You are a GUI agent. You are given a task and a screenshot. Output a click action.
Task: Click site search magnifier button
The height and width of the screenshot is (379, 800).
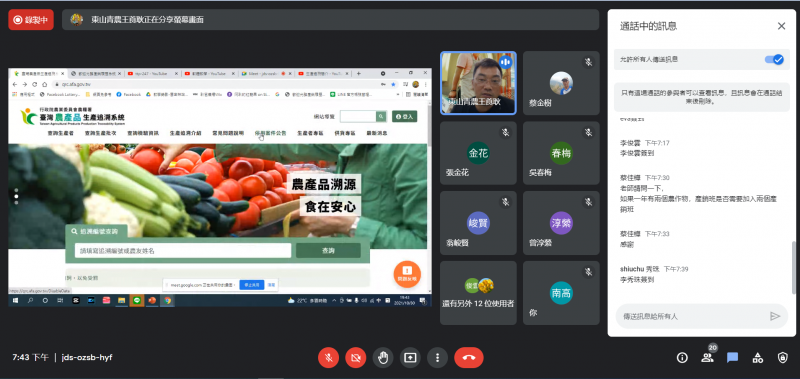(x=381, y=117)
